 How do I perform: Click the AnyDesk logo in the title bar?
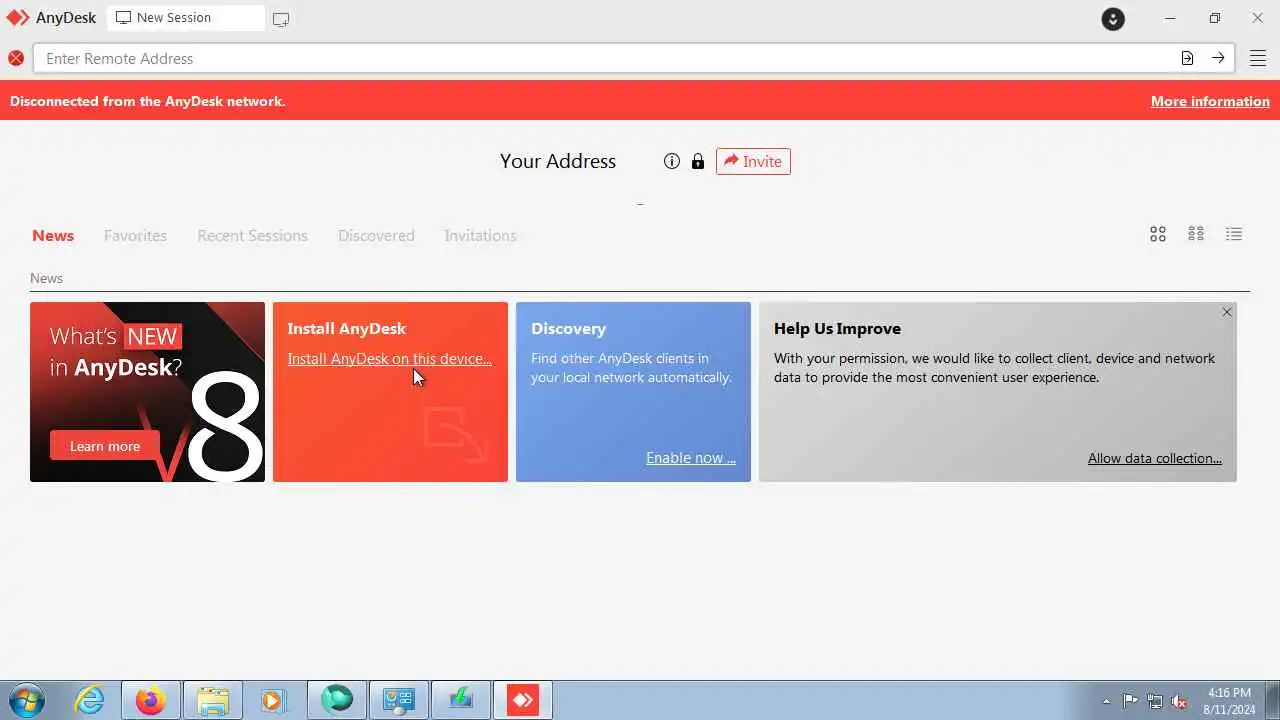tap(18, 18)
